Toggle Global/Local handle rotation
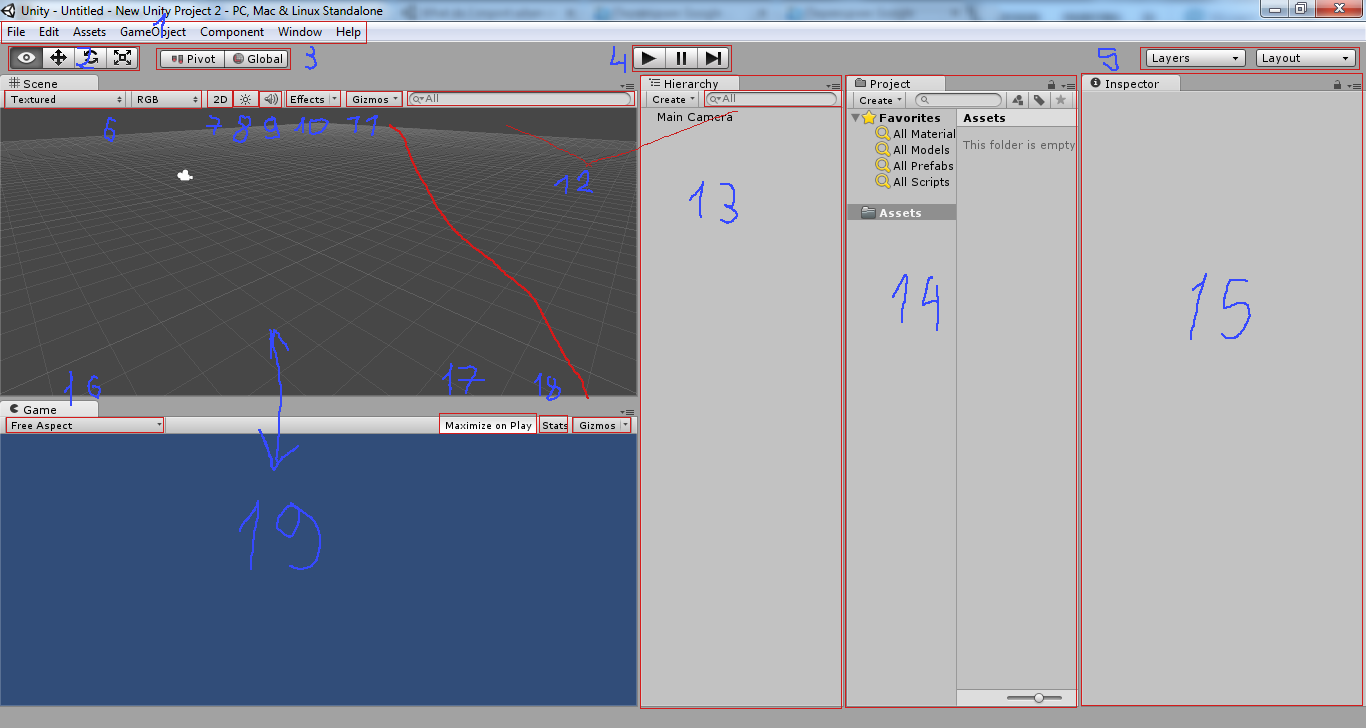 (257, 59)
